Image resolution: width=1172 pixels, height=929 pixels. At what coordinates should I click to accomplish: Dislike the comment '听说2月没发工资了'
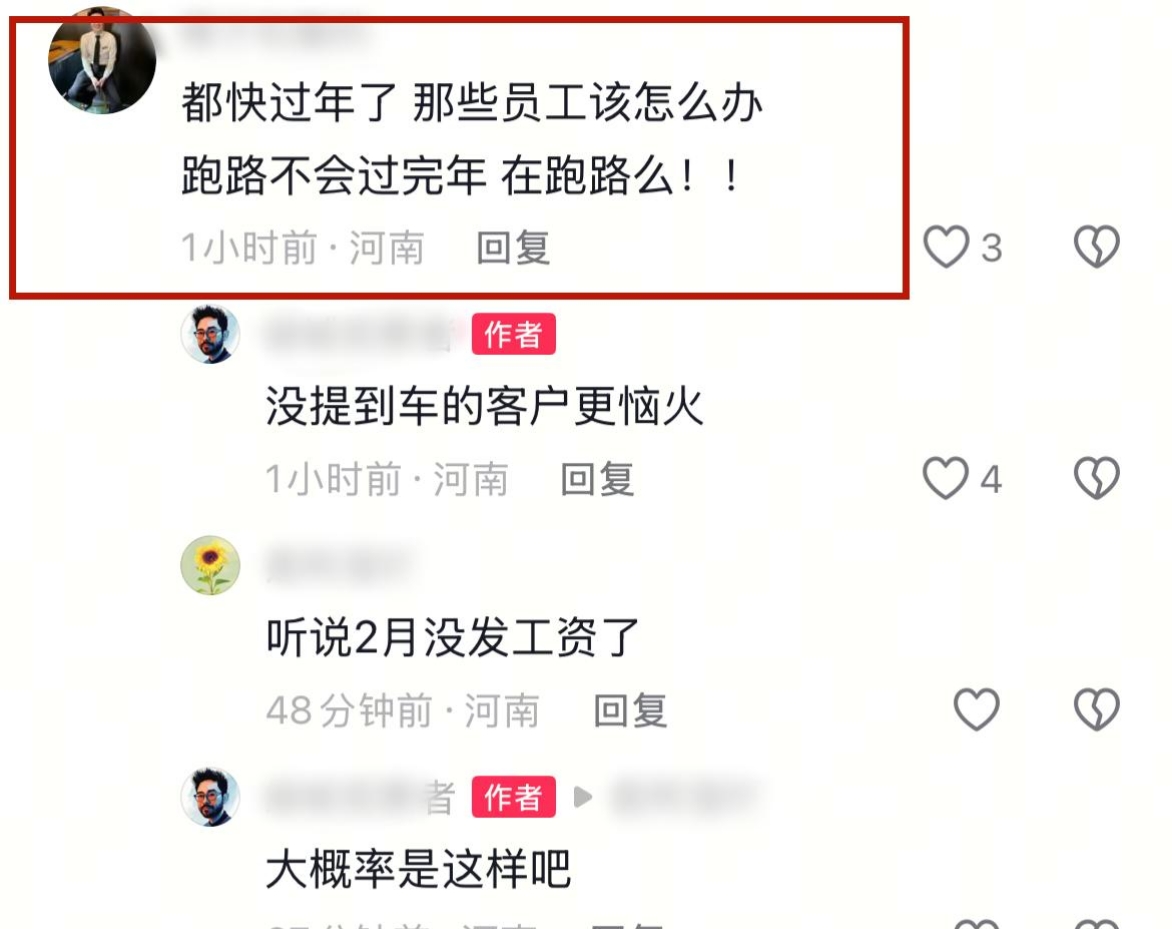coord(1097,709)
